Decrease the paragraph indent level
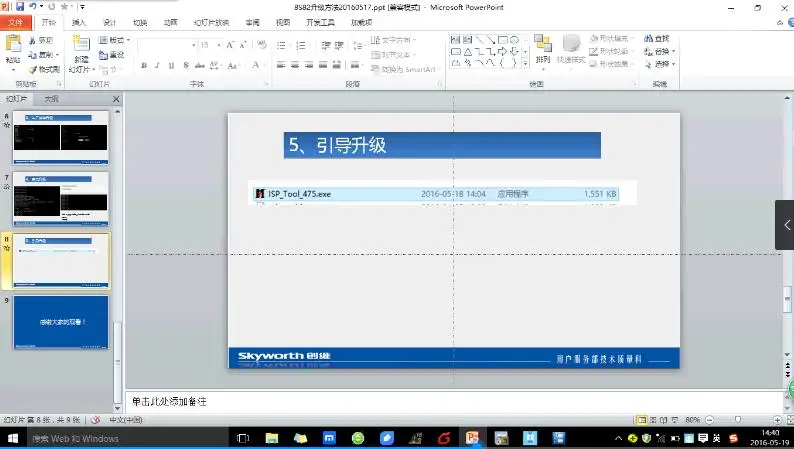Image resolution: width=794 pixels, height=449 pixels. [x=326, y=46]
